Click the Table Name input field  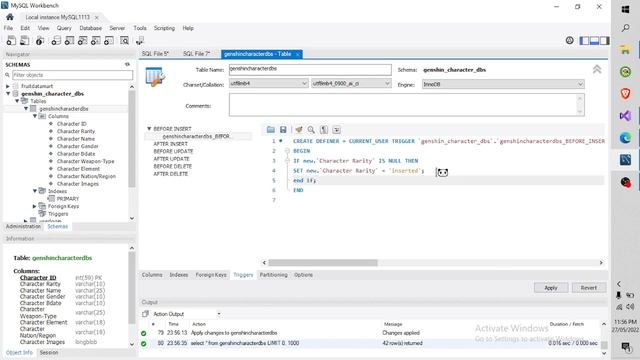[310, 69]
